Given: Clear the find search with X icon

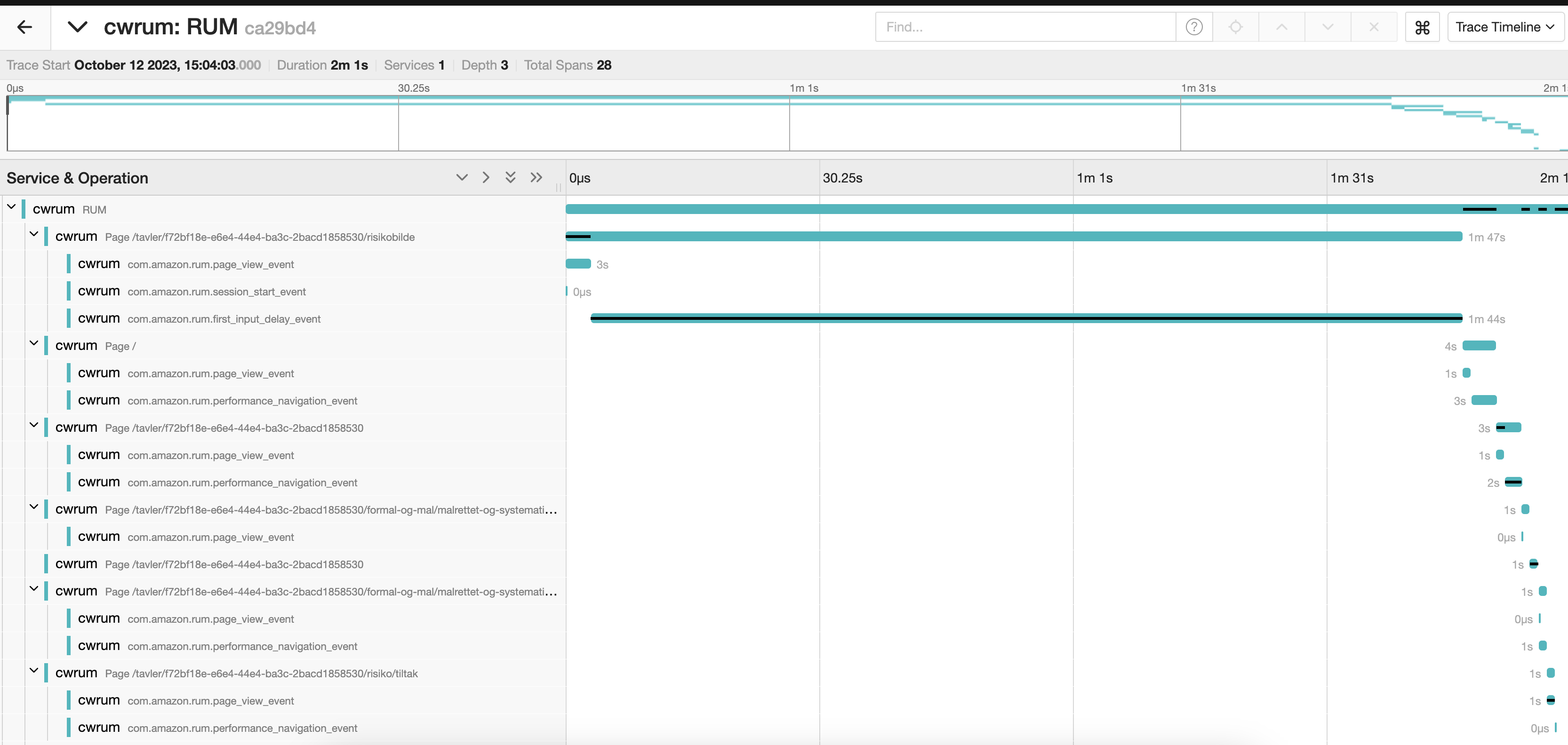Looking at the screenshot, I should pyautogui.click(x=1374, y=27).
